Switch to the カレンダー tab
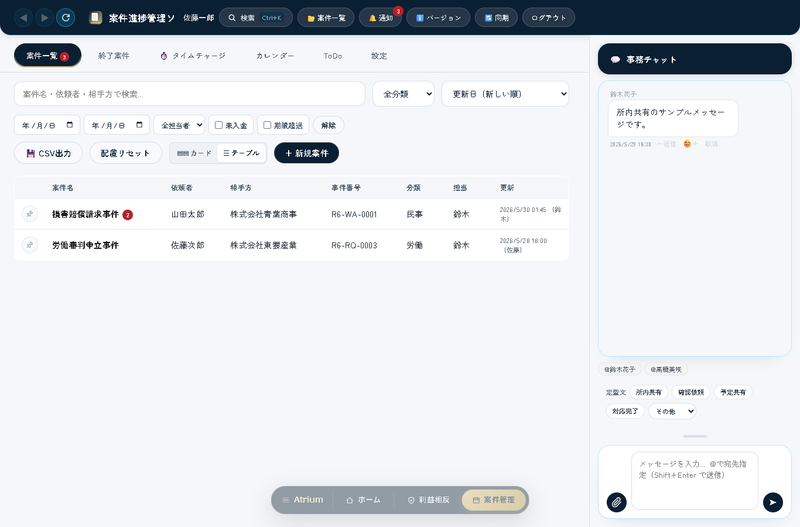The image size is (800, 527). point(275,56)
